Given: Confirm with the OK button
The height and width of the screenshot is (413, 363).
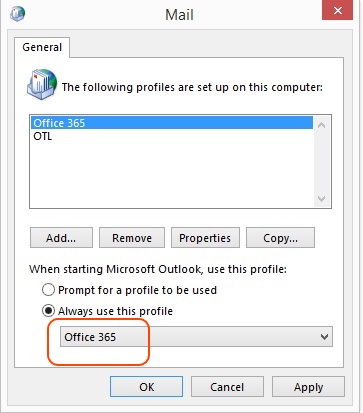Looking at the screenshot, I should point(147,387).
